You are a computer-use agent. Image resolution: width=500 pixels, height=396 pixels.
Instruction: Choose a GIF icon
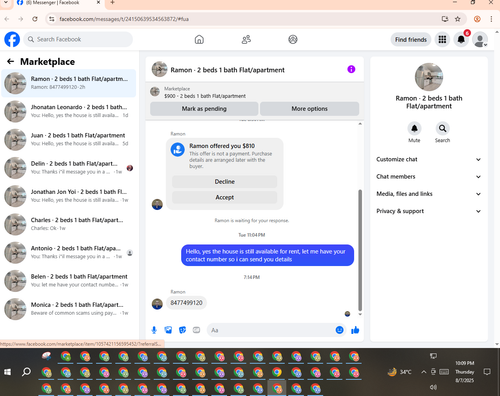click(196, 330)
